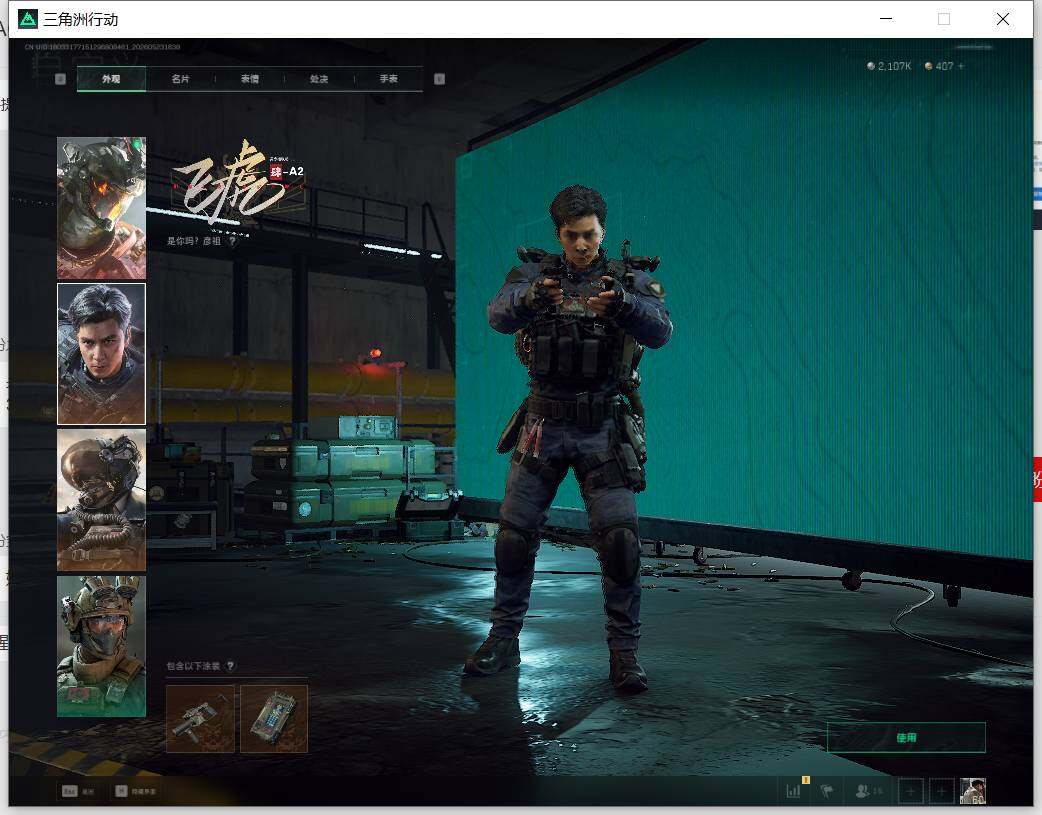Select the dark-haired man portrait skin thumbnail

coord(101,354)
